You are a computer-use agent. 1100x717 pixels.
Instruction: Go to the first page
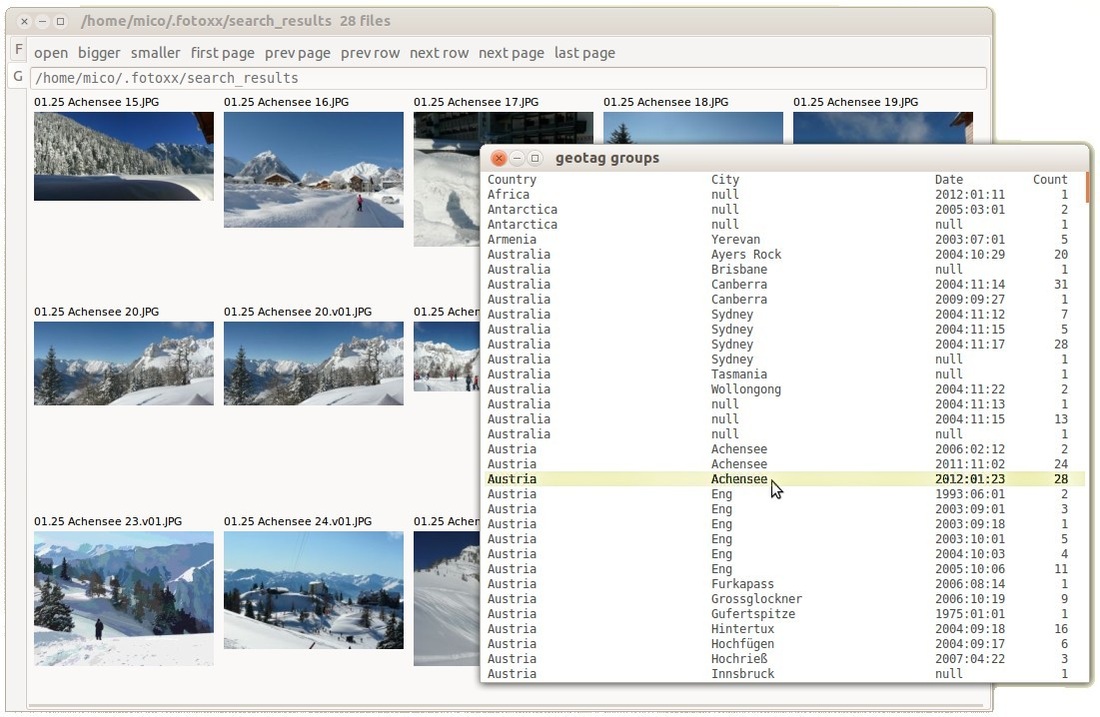[222, 53]
